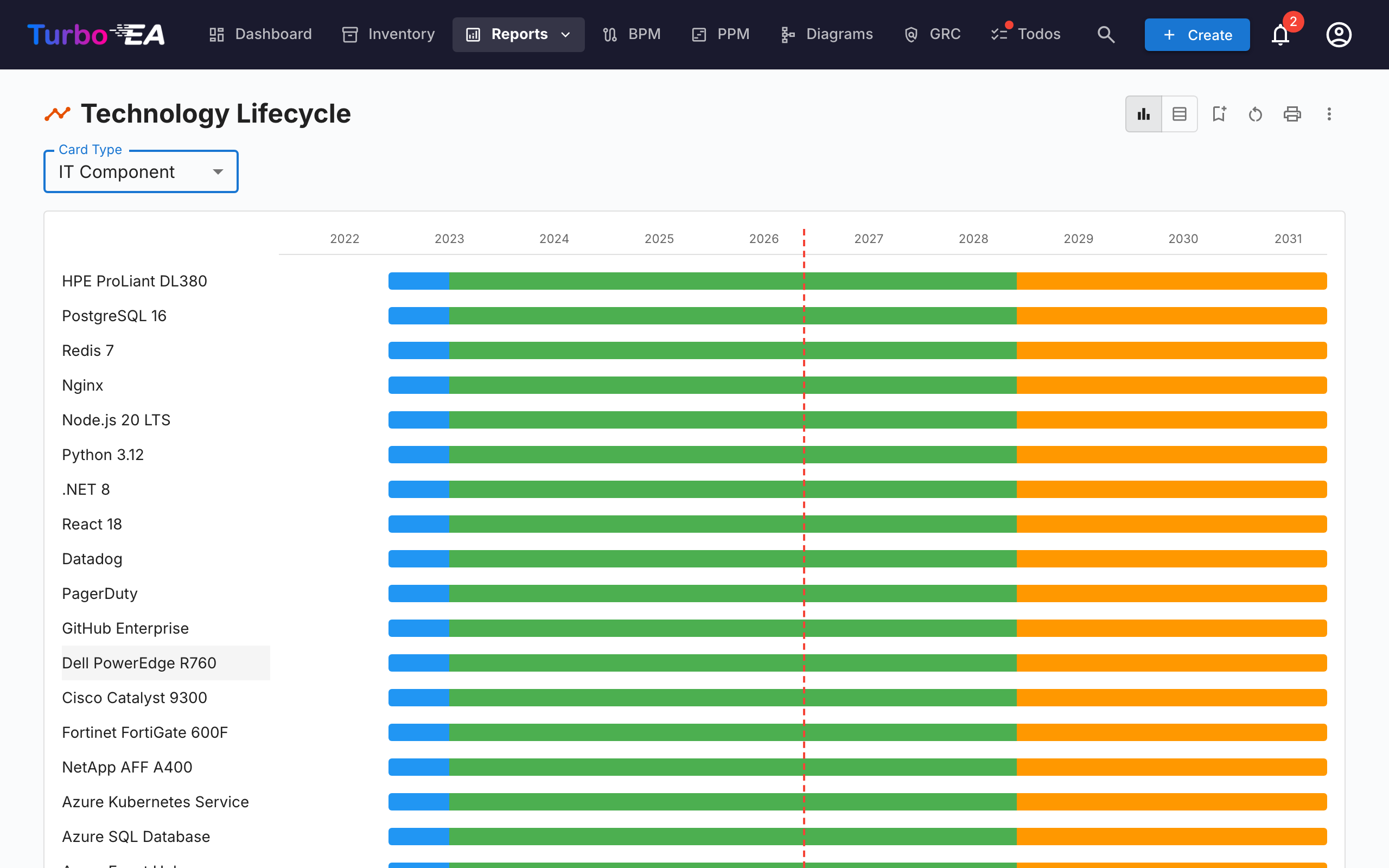
Task: Select NetApp AFF A400 label
Action: point(127,767)
